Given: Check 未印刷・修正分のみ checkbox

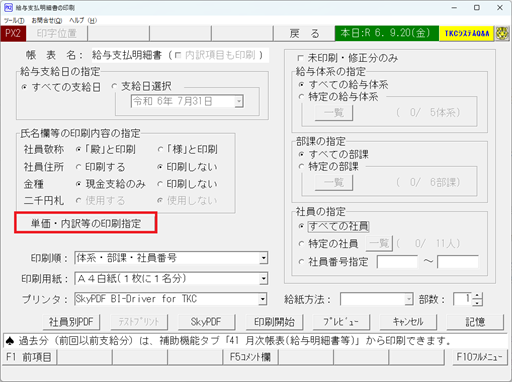Looking at the screenshot, I should [x=300, y=58].
